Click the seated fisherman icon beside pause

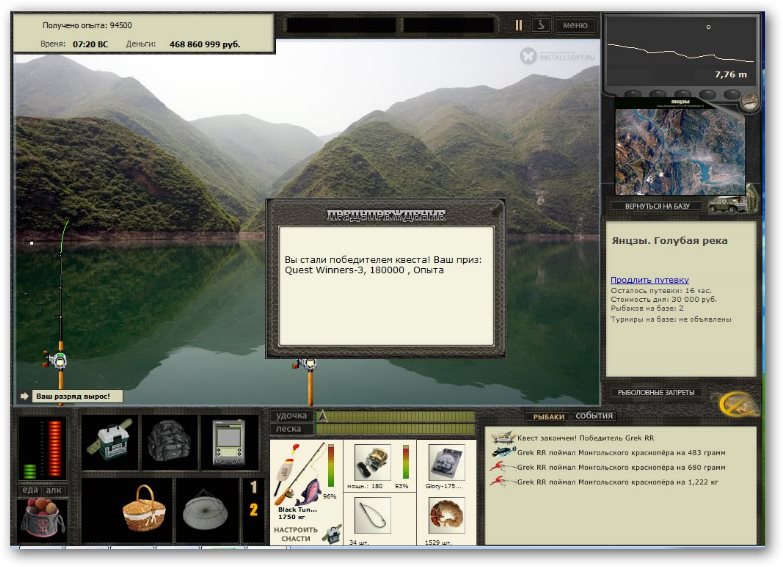541,24
